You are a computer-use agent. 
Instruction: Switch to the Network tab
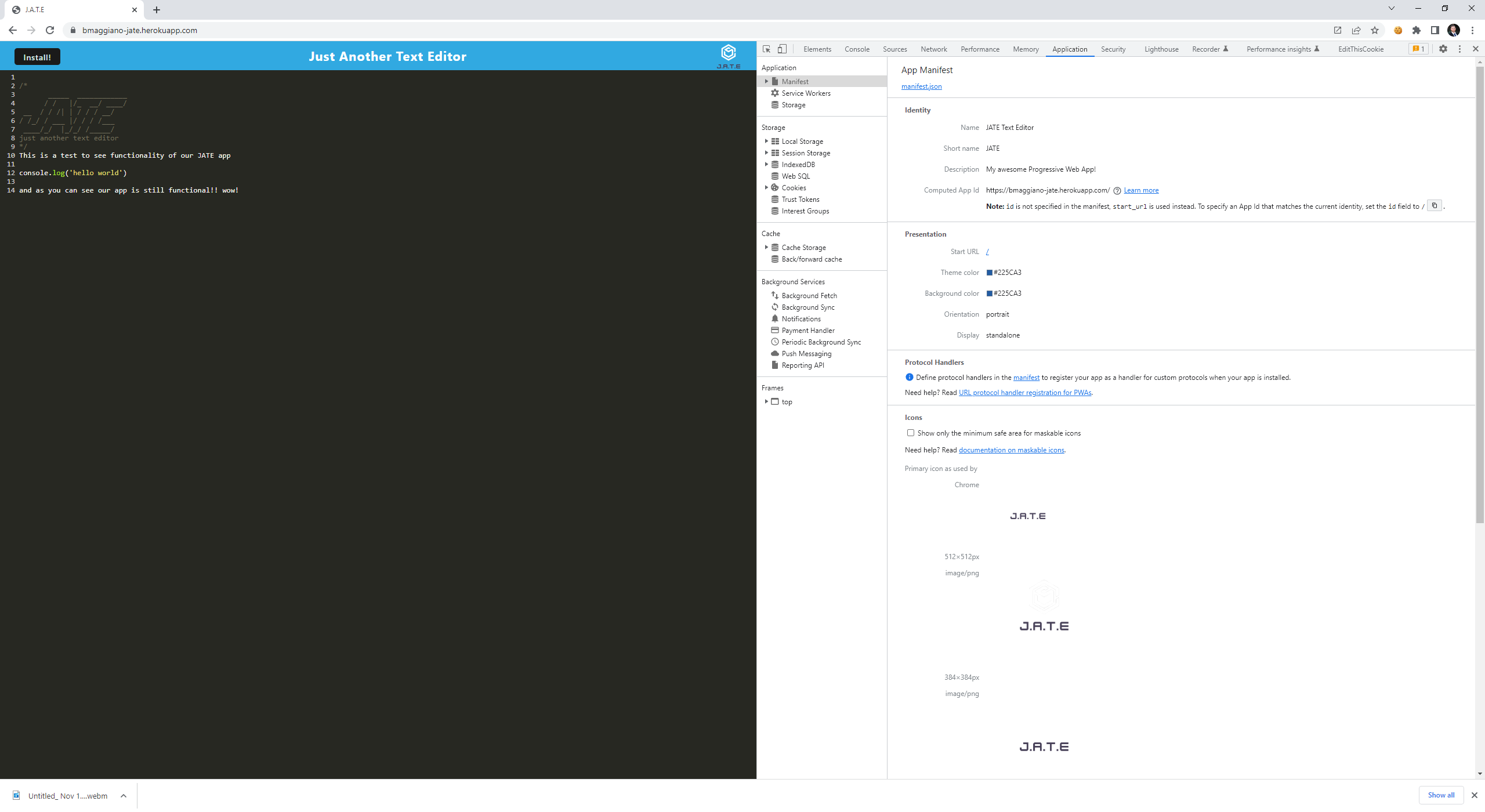(x=933, y=49)
